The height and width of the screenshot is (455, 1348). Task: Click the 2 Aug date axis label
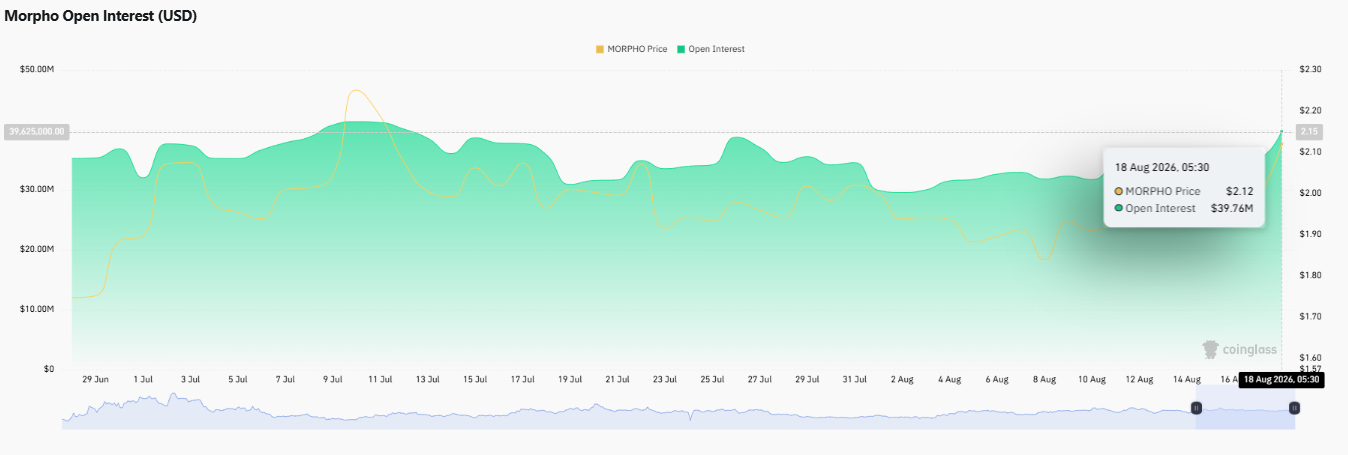(901, 380)
